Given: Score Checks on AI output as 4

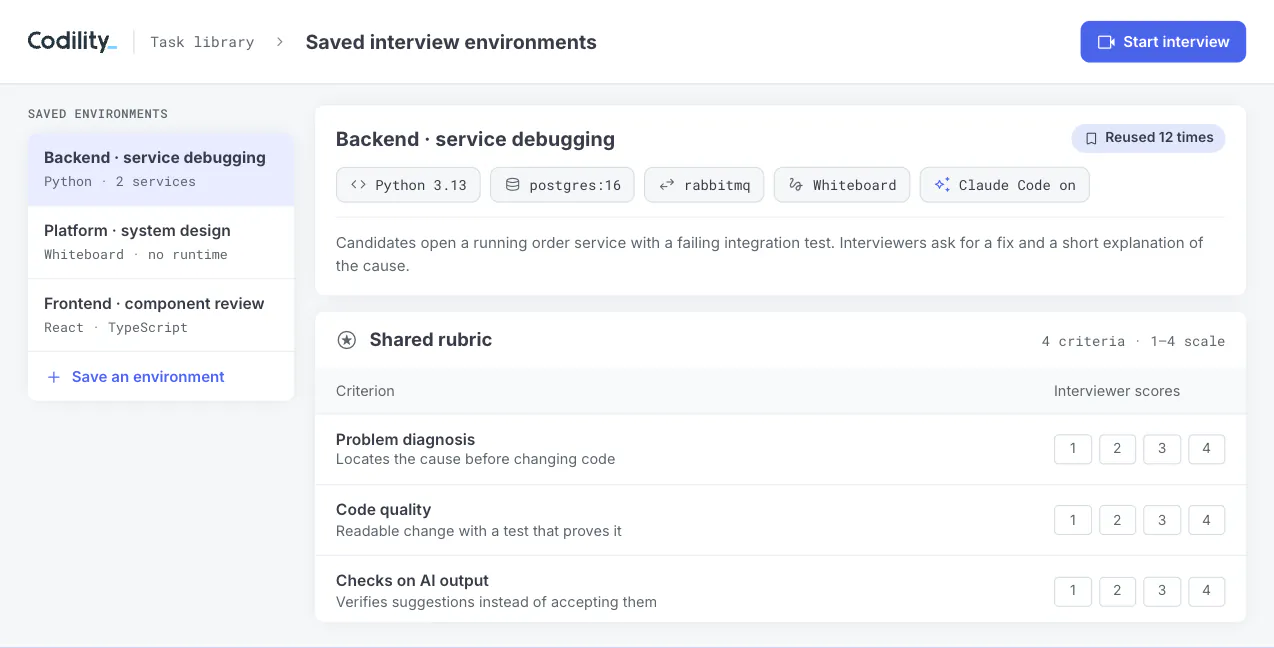Looking at the screenshot, I should coord(1206,591).
